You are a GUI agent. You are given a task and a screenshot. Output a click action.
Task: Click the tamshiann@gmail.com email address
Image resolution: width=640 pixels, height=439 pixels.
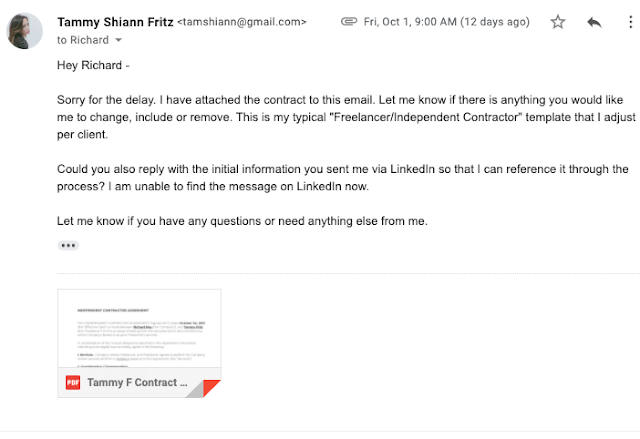(x=242, y=22)
